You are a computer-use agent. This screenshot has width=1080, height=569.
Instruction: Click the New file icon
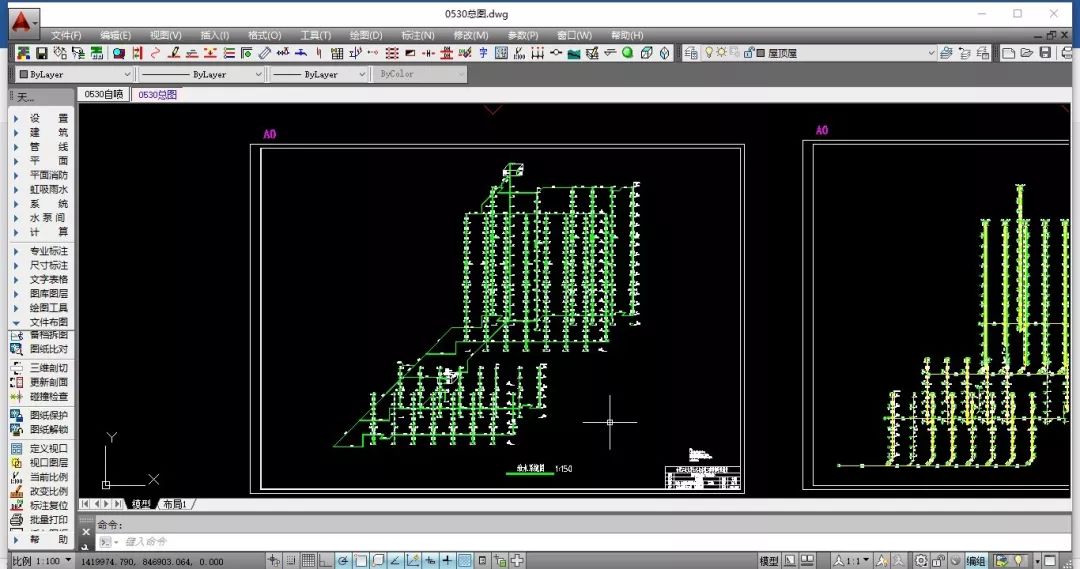tap(1008, 53)
